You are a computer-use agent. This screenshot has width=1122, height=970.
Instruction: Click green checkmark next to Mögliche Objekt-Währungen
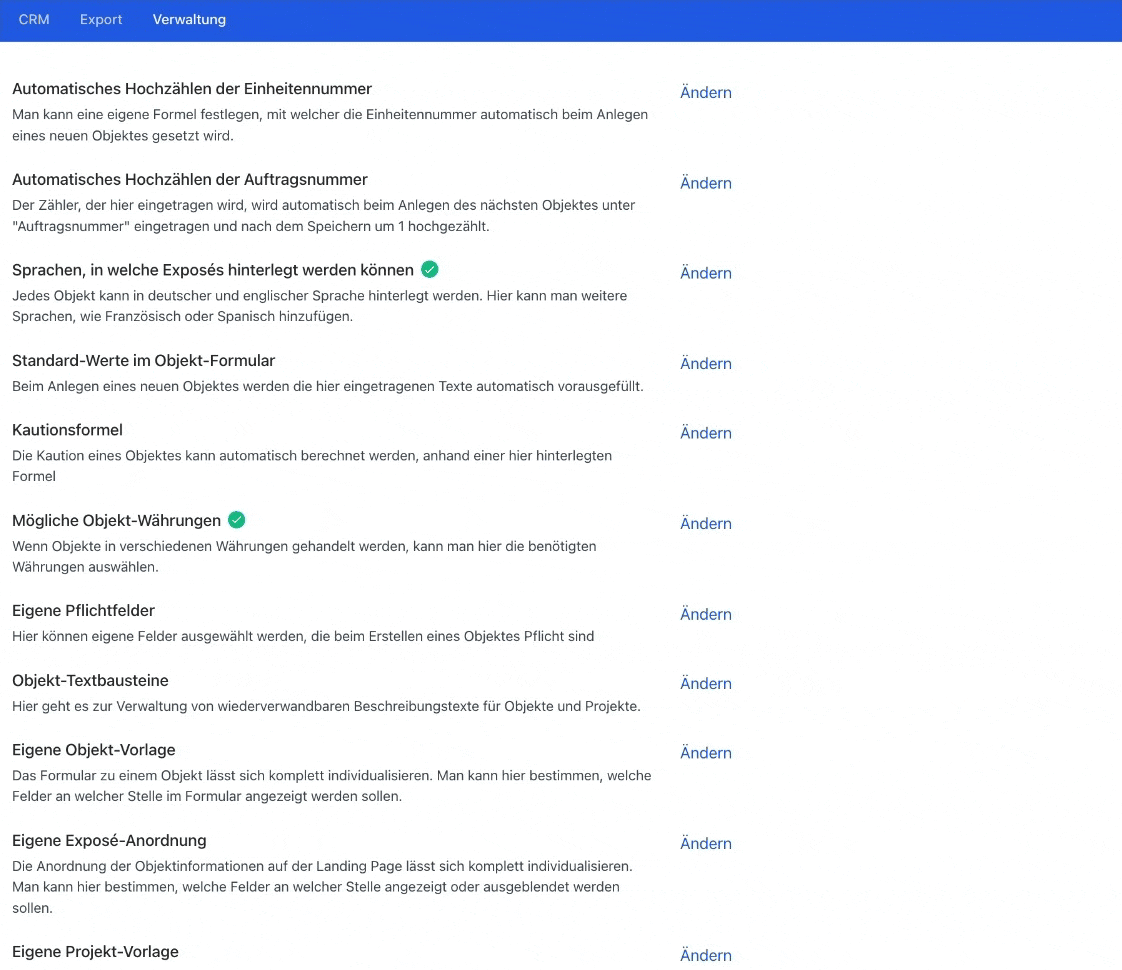click(236, 520)
